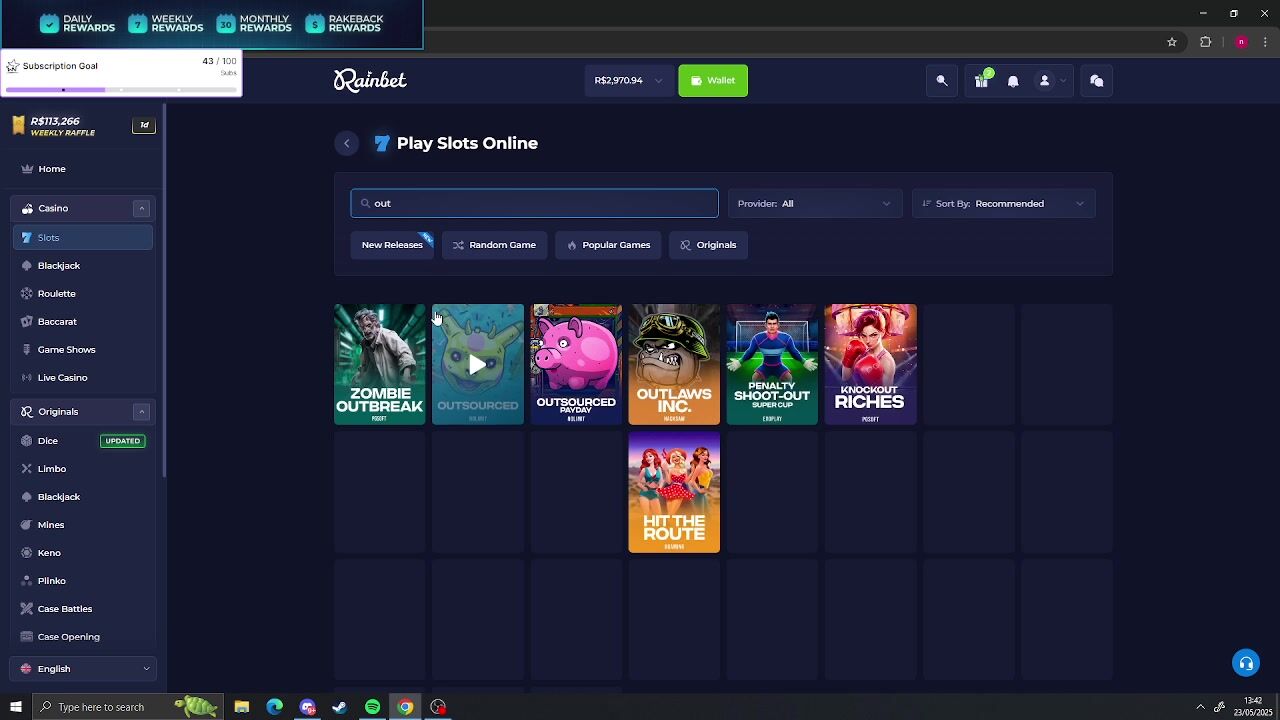Launch File Explorer from the taskbar
The width and height of the screenshot is (1280, 720).
click(242, 707)
